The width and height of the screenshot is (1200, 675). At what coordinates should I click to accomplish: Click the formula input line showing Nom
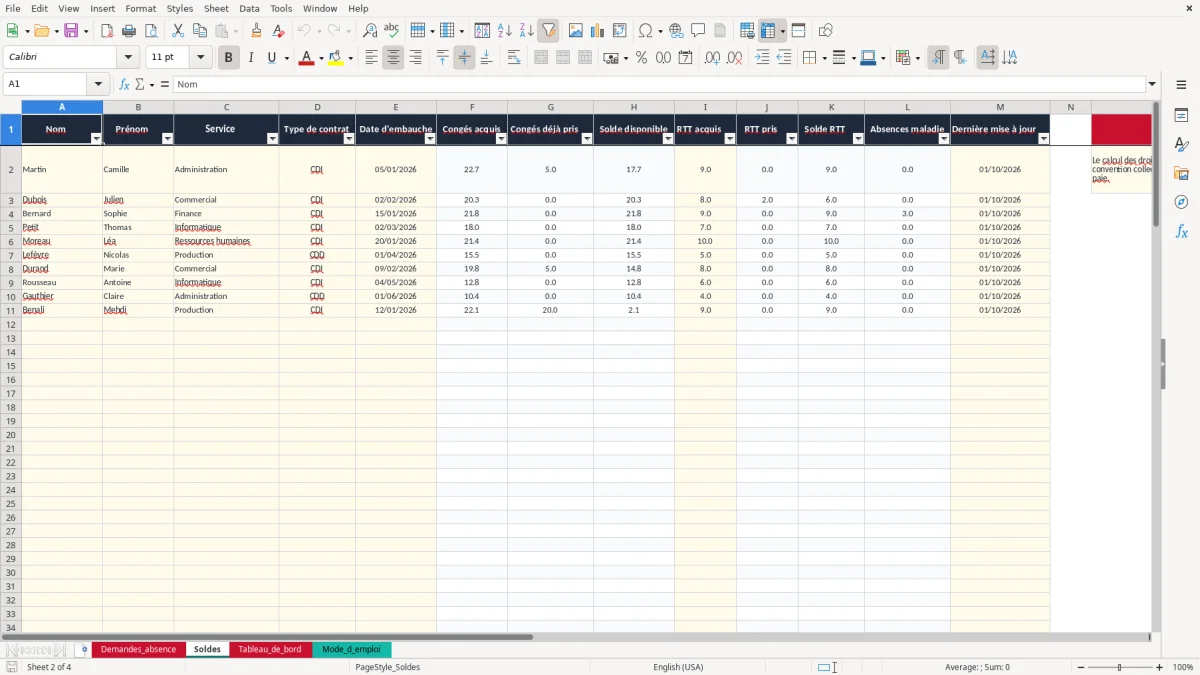pyautogui.click(x=658, y=84)
